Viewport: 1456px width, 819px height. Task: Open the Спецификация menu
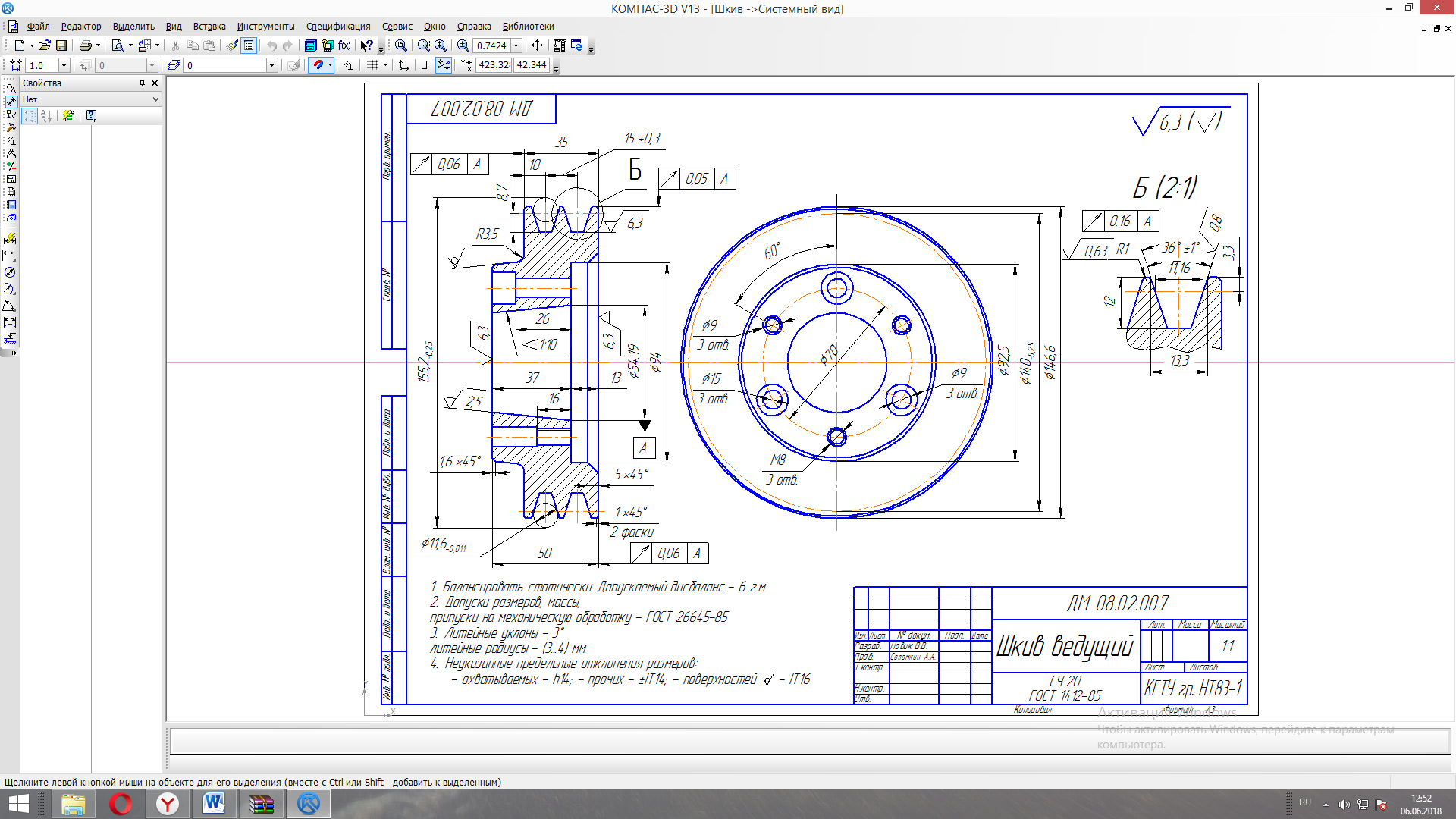pyautogui.click(x=338, y=27)
